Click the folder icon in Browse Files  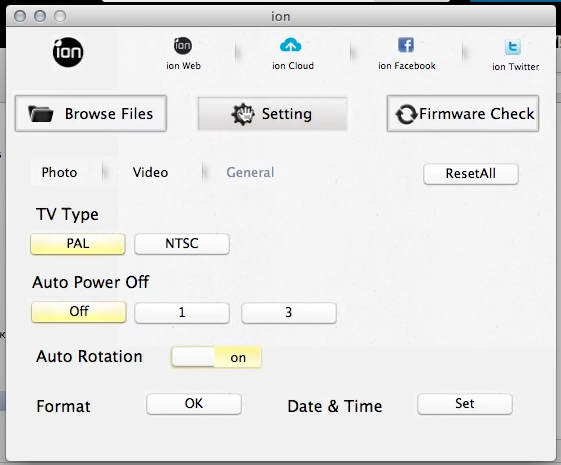tap(40, 114)
